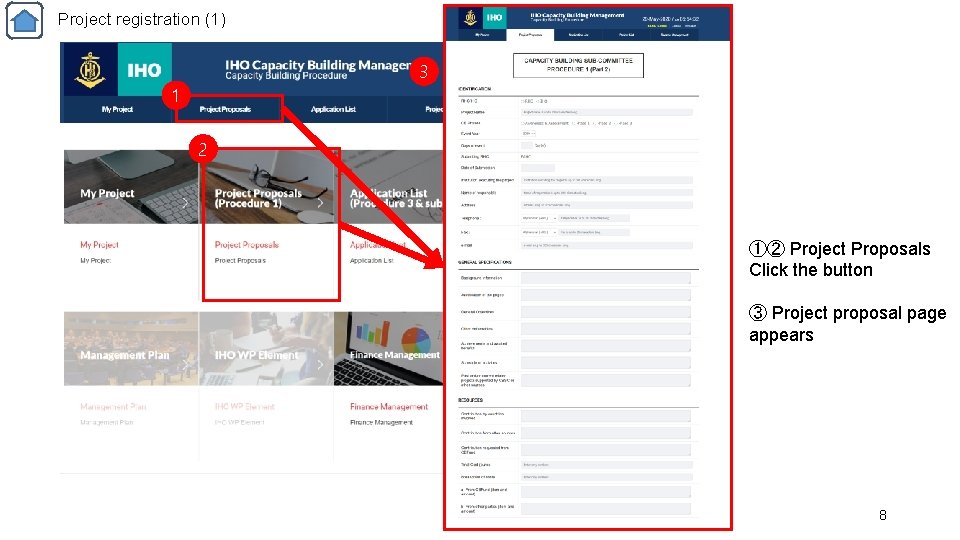Click the Fax number input field
The image size is (960, 540).
click(594, 232)
